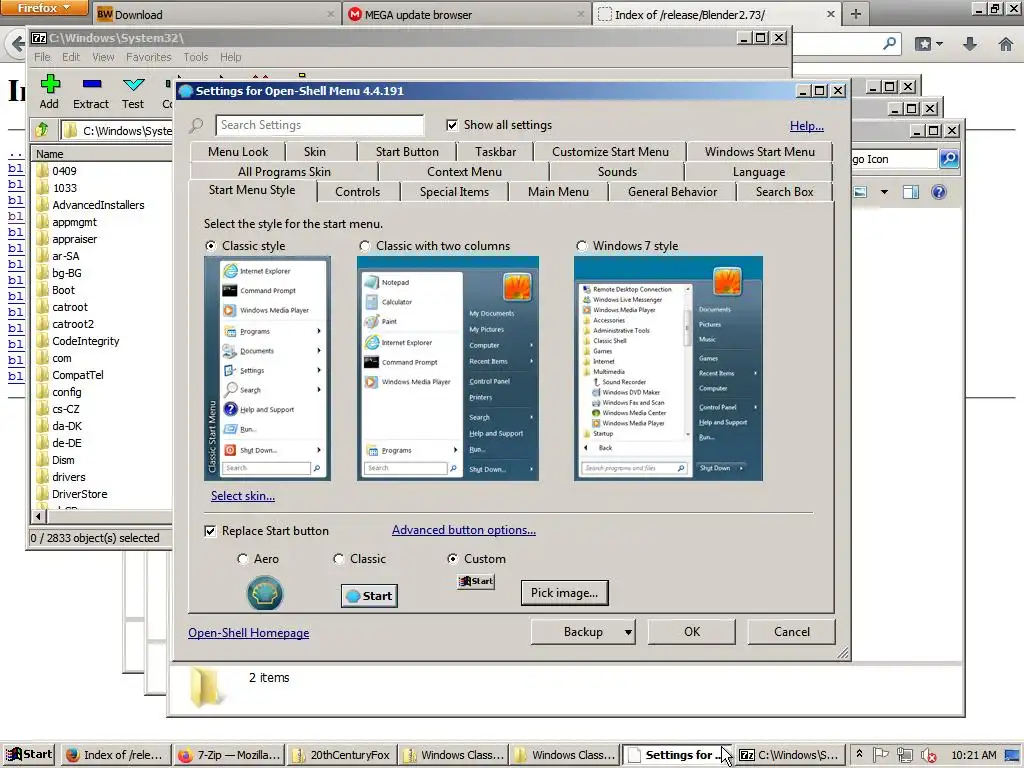Open the Start Button tab
The image size is (1024, 768).
pyautogui.click(x=407, y=152)
